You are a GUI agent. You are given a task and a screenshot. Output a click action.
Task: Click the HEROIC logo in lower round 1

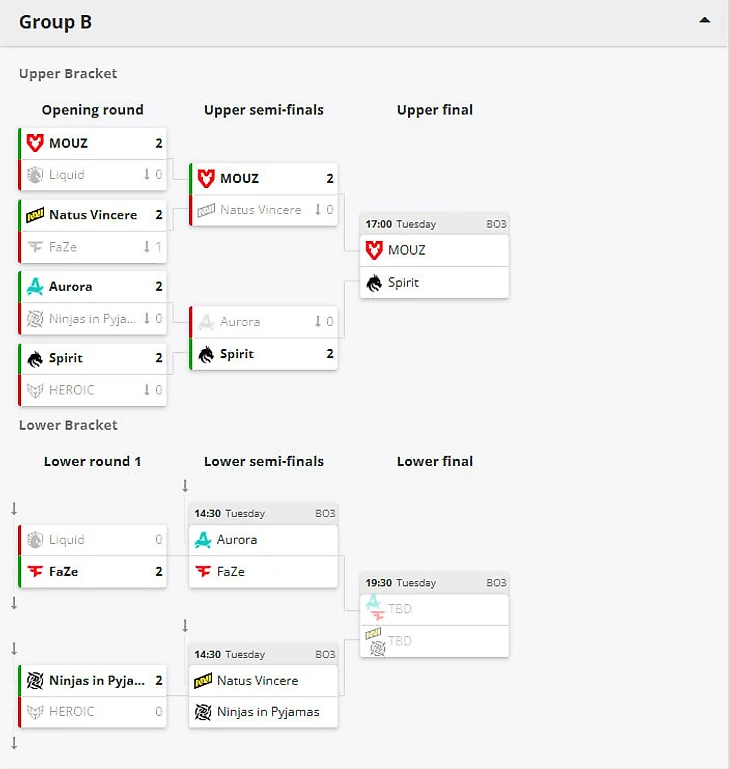tap(35, 712)
